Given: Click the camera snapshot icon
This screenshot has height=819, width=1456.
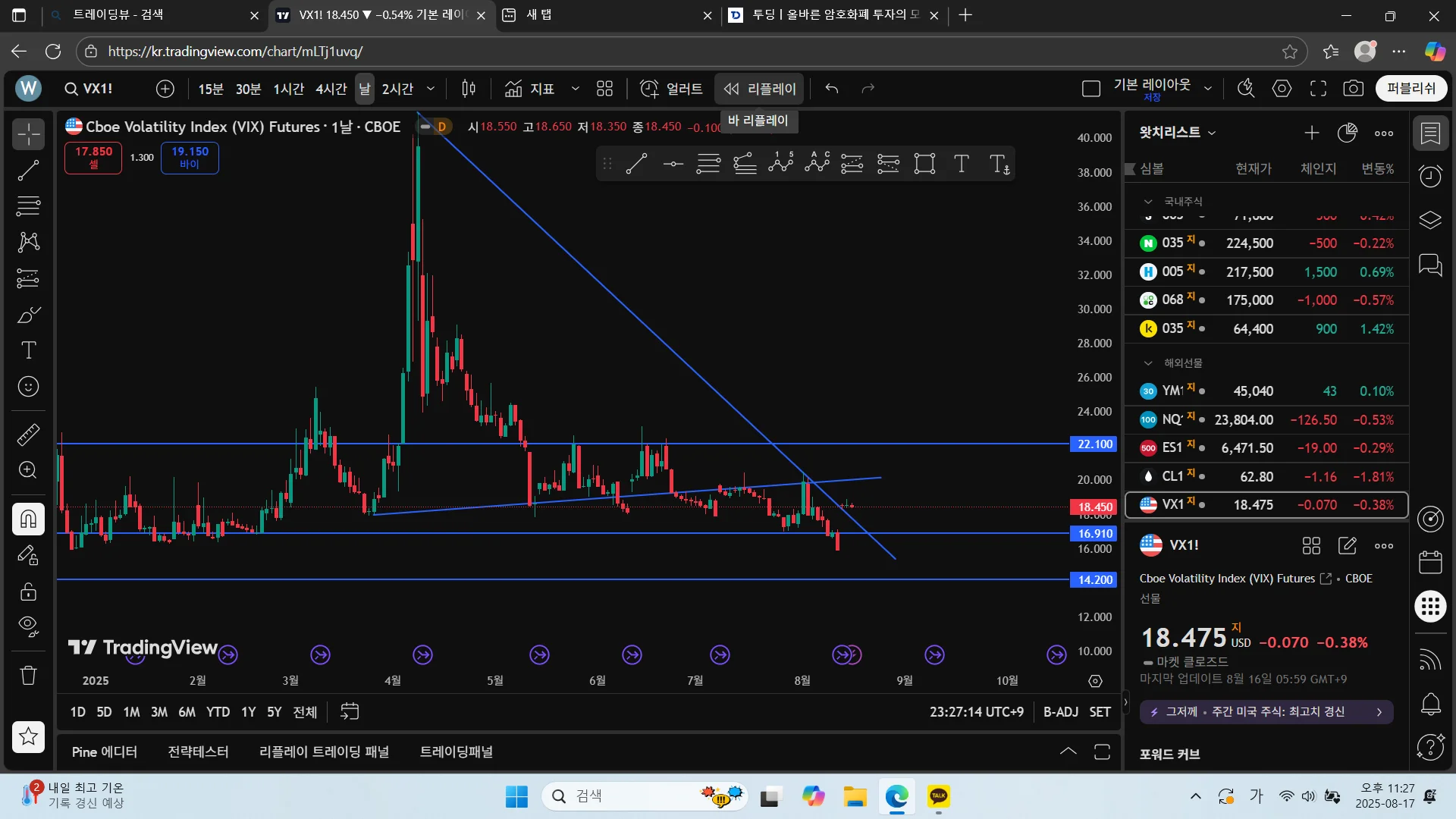Looking at the screenshot, I should point(1353,89).
